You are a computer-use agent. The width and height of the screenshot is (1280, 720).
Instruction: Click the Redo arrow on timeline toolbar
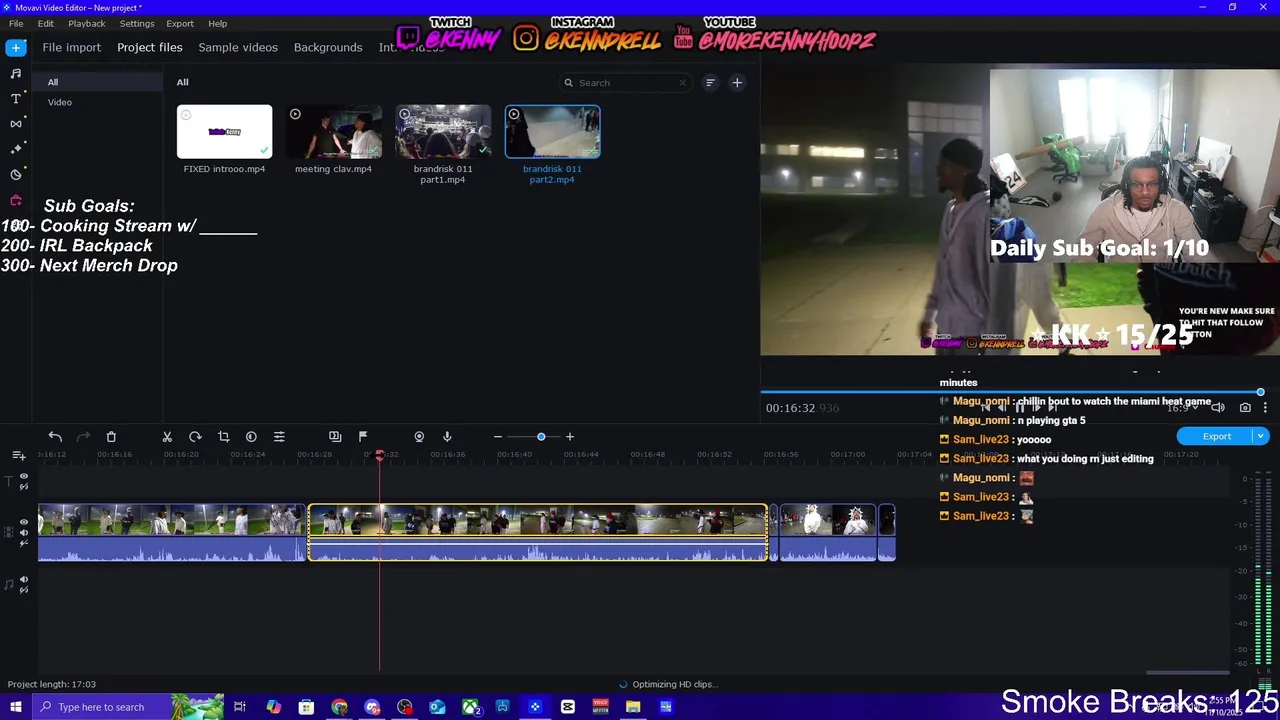coord(83,437)
